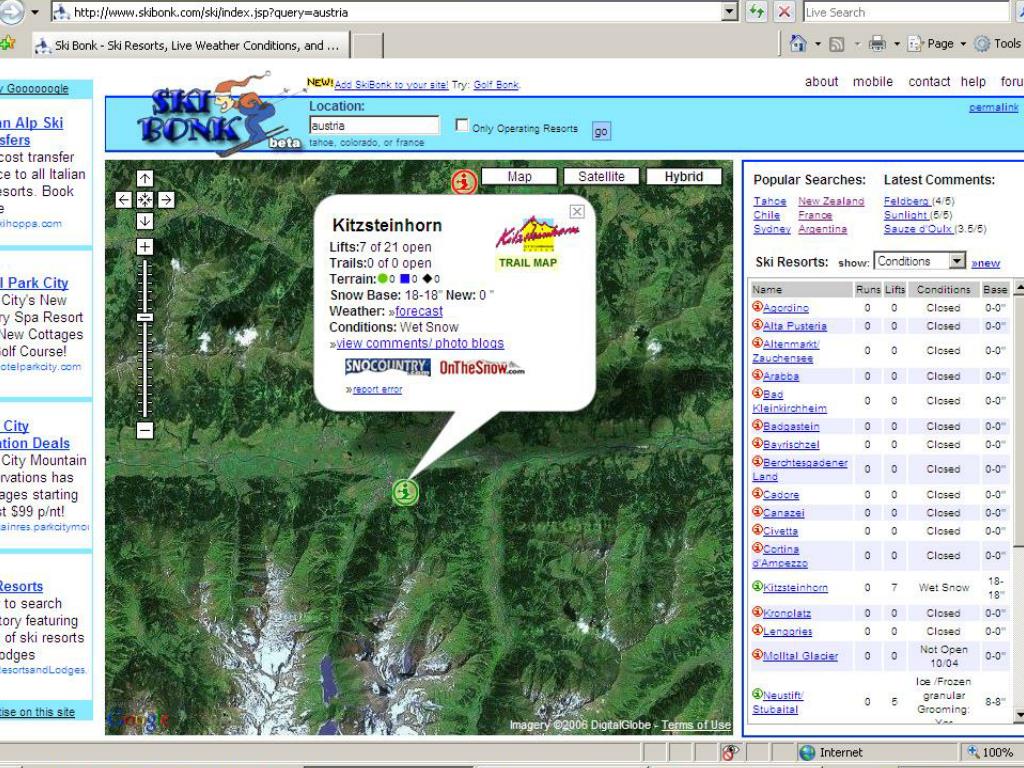Click the Agordino red status icon
This screenshot has height=768, width=1024.
tap(758, 306)
